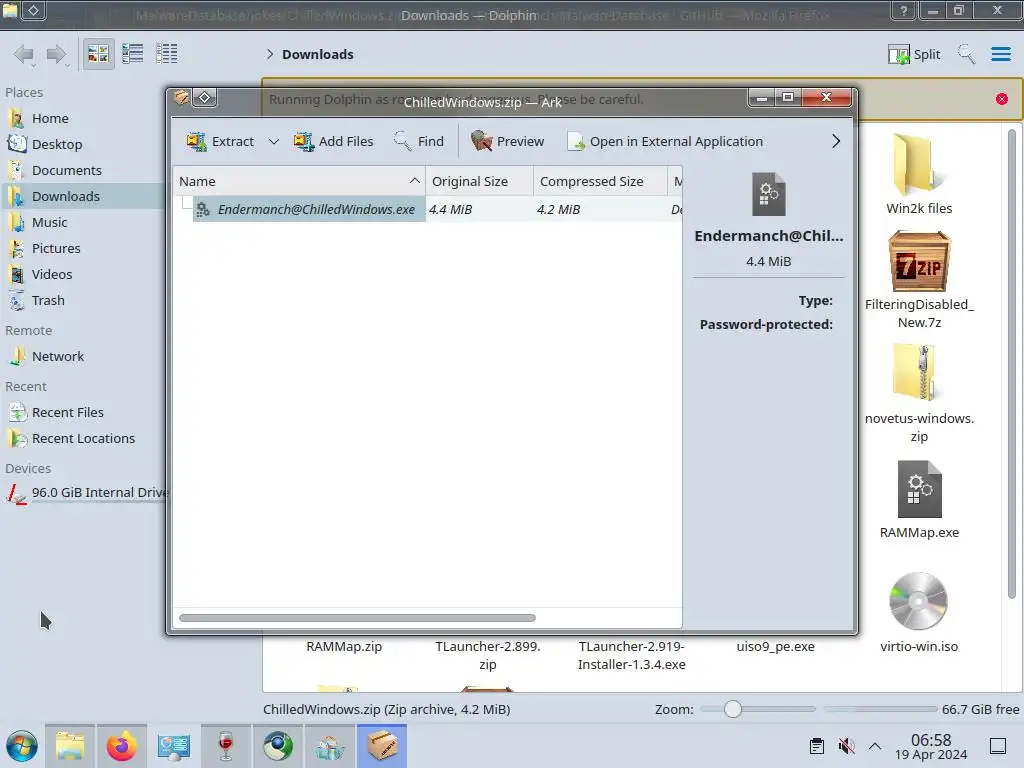Click the Find button in Ark
Image resolution: width=1024 pixels, height=768 pixels.
coord(419,141)
